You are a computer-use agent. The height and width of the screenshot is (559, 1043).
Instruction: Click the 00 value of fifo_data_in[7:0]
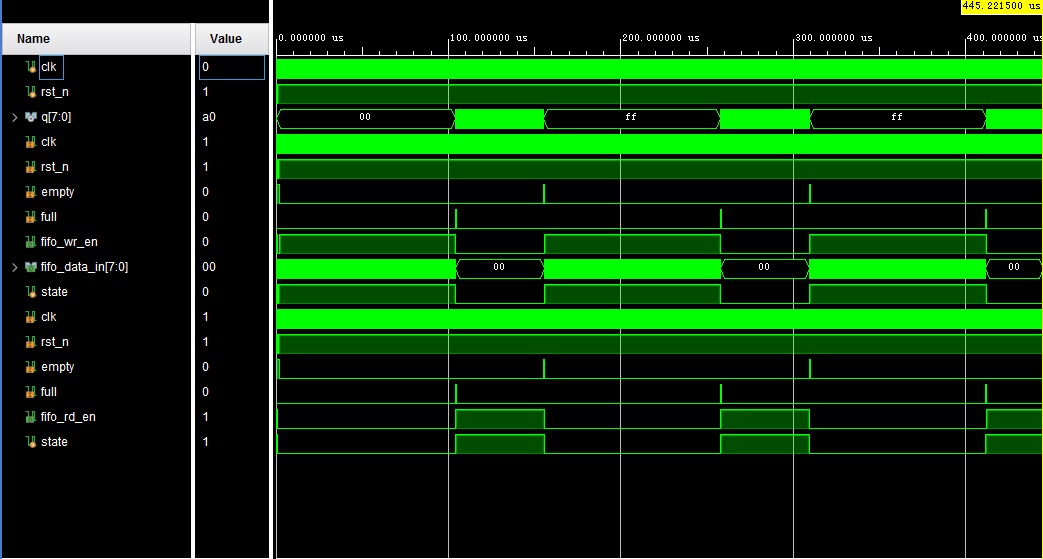pos(209,267)
